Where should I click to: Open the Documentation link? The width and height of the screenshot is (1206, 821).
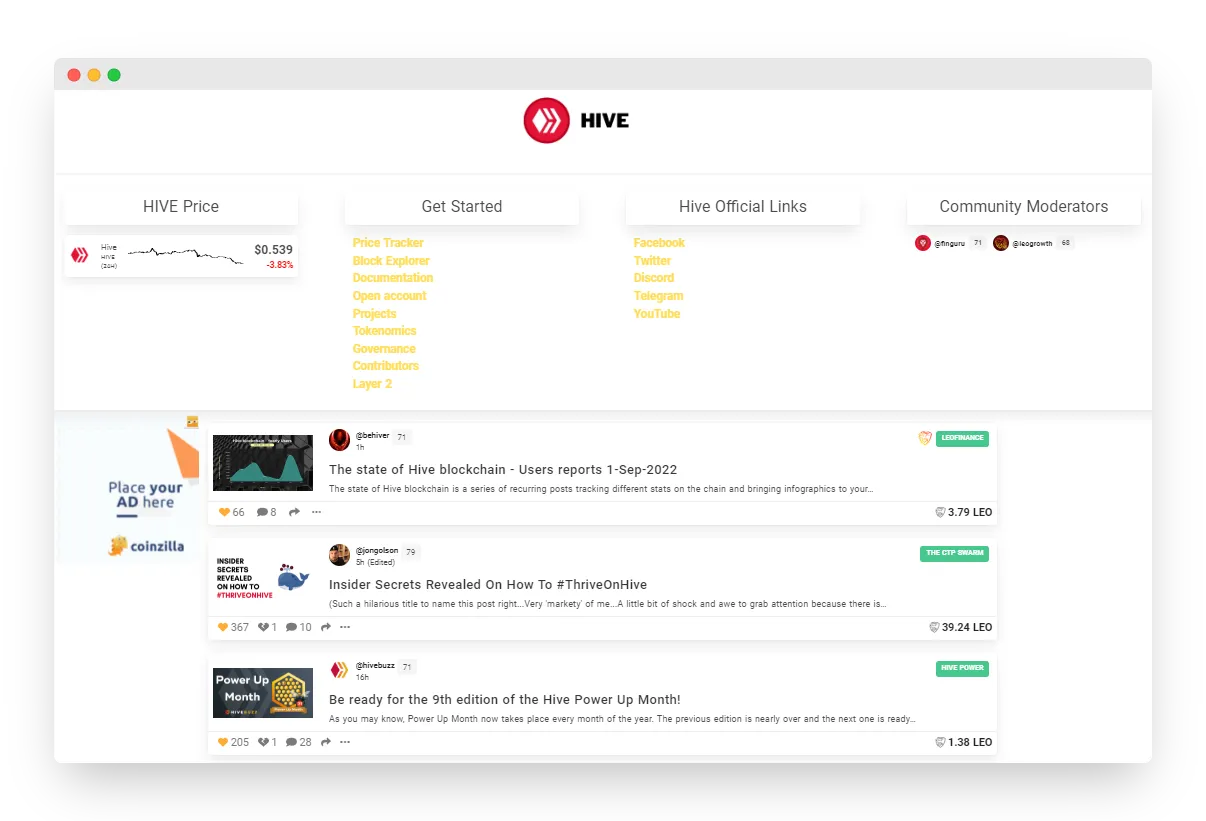pos(393,278)
